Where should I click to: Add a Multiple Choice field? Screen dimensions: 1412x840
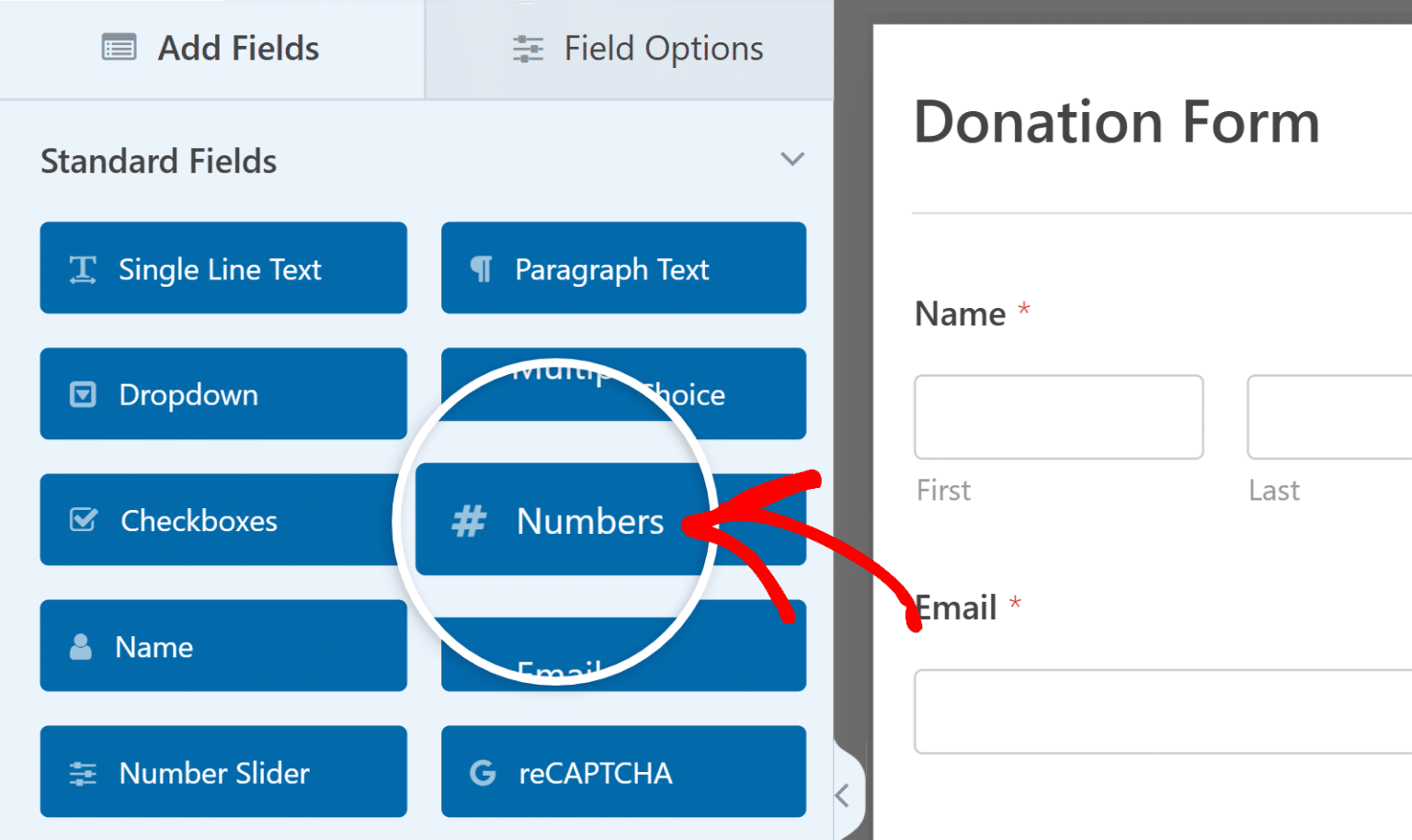(622, 394)
